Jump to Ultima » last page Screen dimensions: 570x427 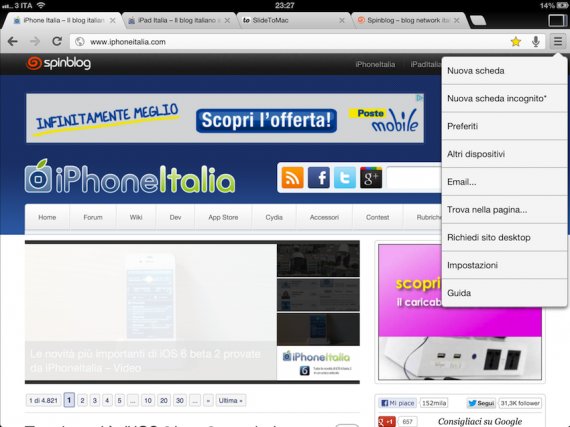(x=230, y=400)
